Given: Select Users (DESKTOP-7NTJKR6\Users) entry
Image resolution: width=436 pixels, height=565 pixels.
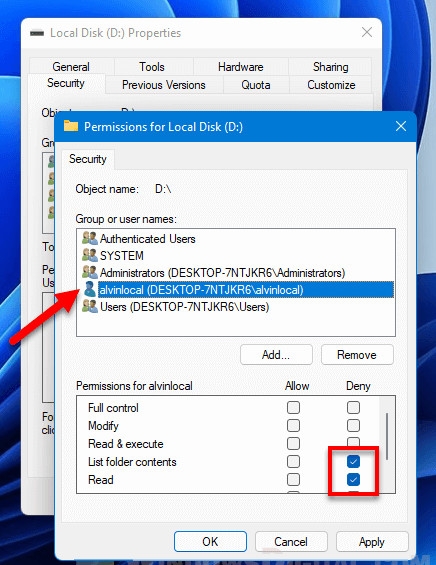Looking at the screenshot, I should [184, 307].
